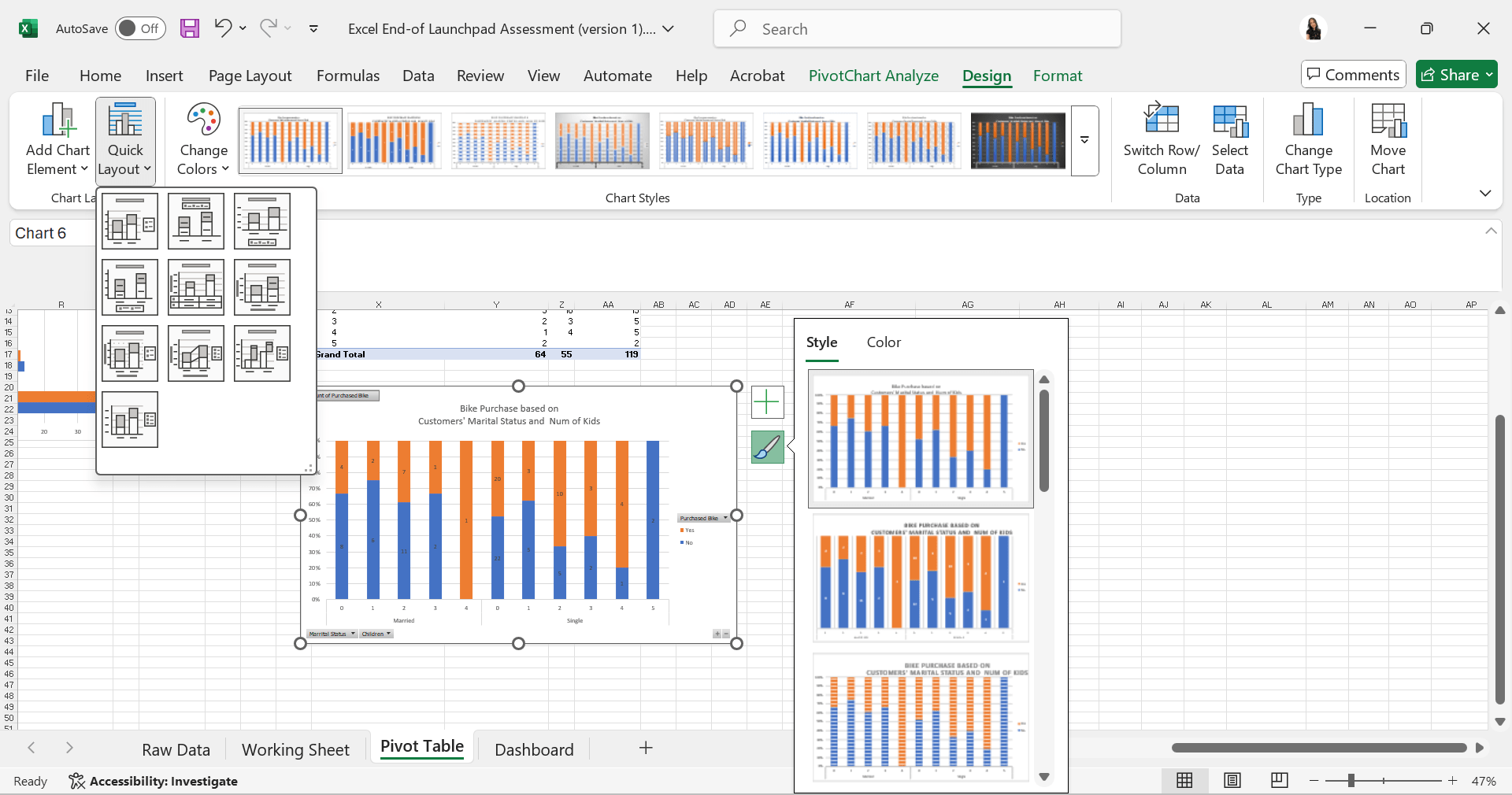
Task: Click the Comments button
Action: (1353, 75)
